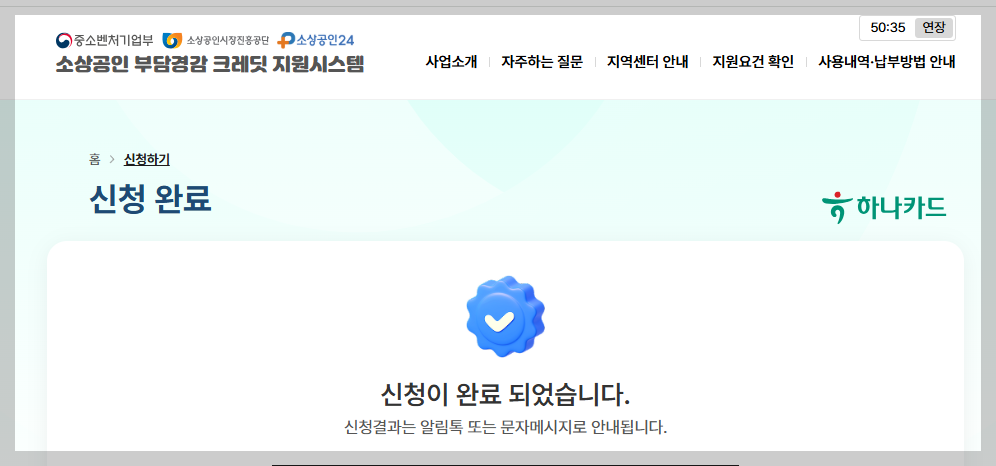Open the 지원요건 확인 menu
The width and height of the screenshot is (996, 466).
click(x=753, y=62)
